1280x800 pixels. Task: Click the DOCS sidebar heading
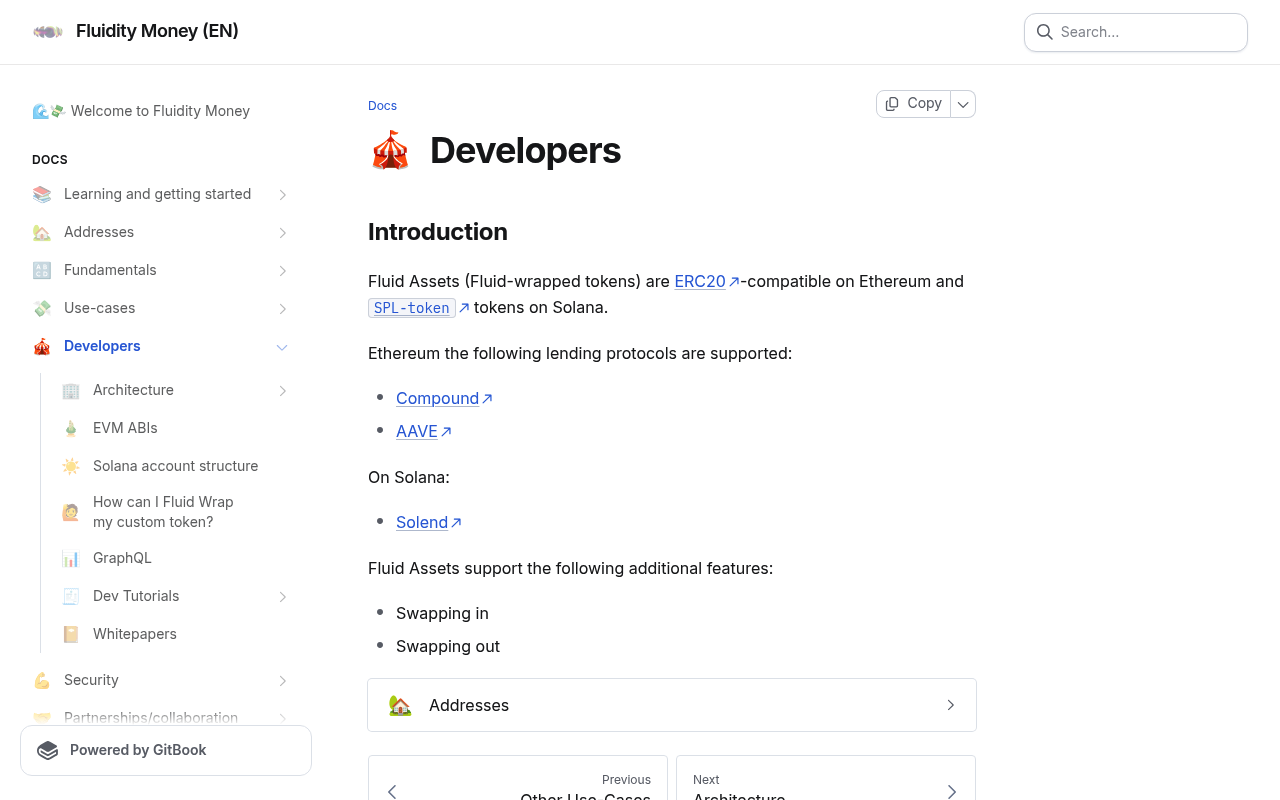click(50, 160)
